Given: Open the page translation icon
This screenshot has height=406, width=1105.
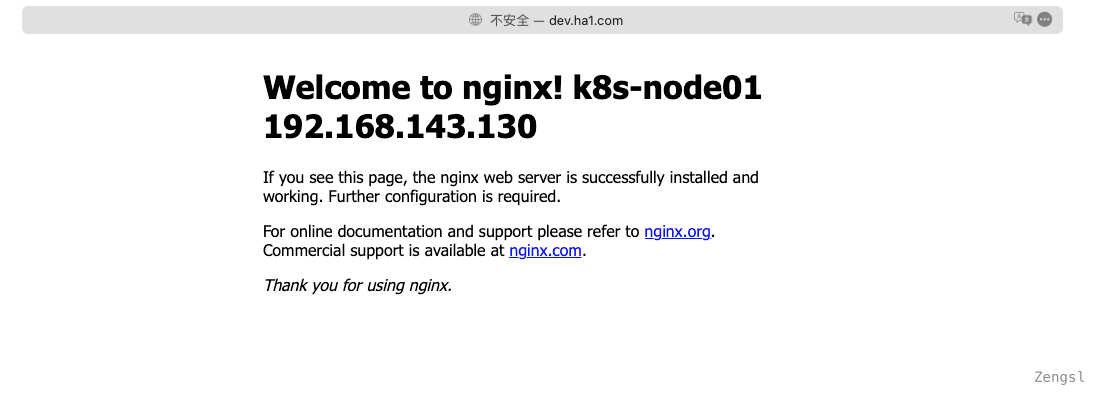Looking at the screenshot, I should click(x=1022, y=19).
